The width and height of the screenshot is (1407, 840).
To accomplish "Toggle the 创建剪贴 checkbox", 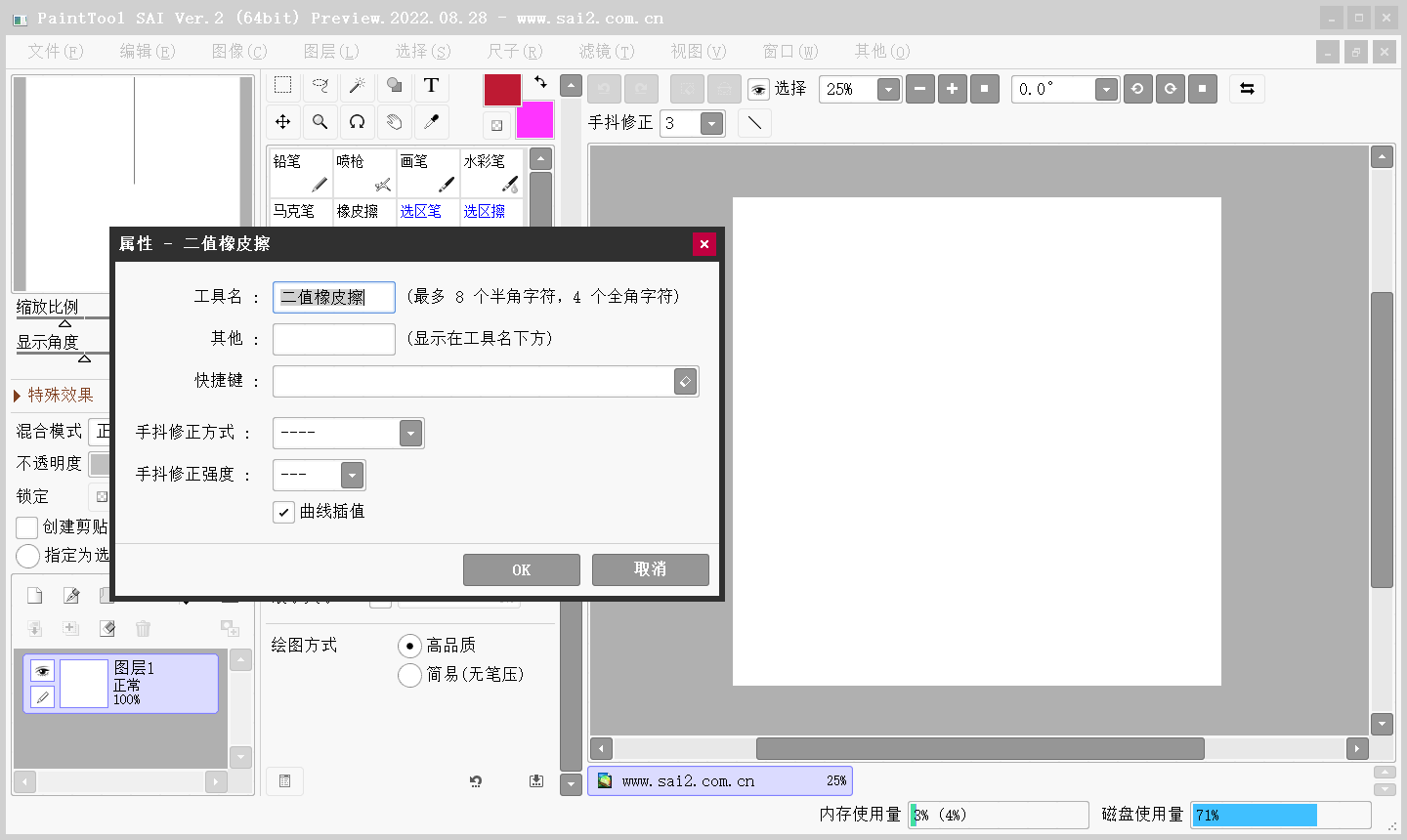I will pyautogui.click(x=27, y=527).
